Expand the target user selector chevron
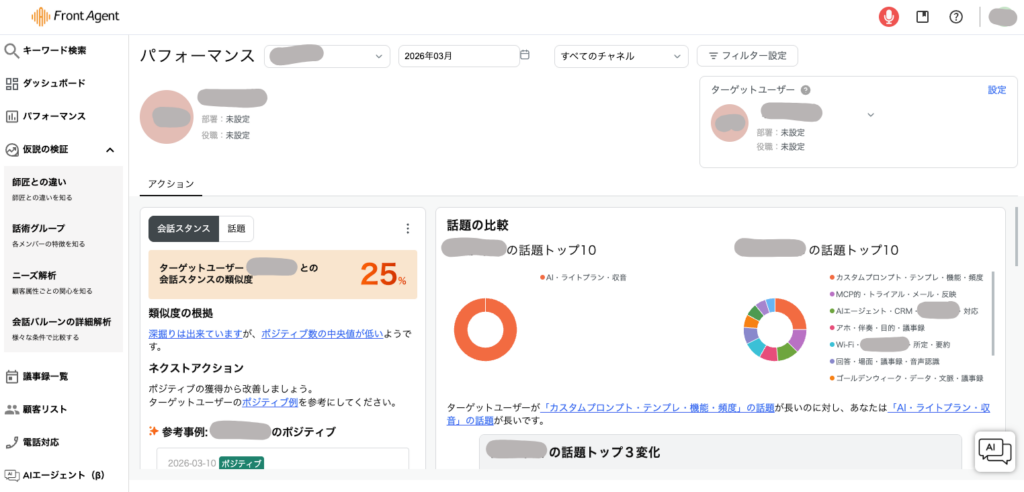 coord(870,115)
